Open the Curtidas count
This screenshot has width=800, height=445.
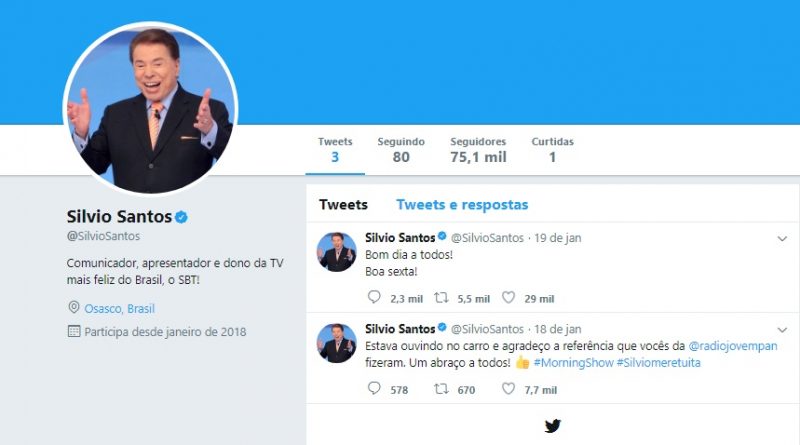coord(552,150)
